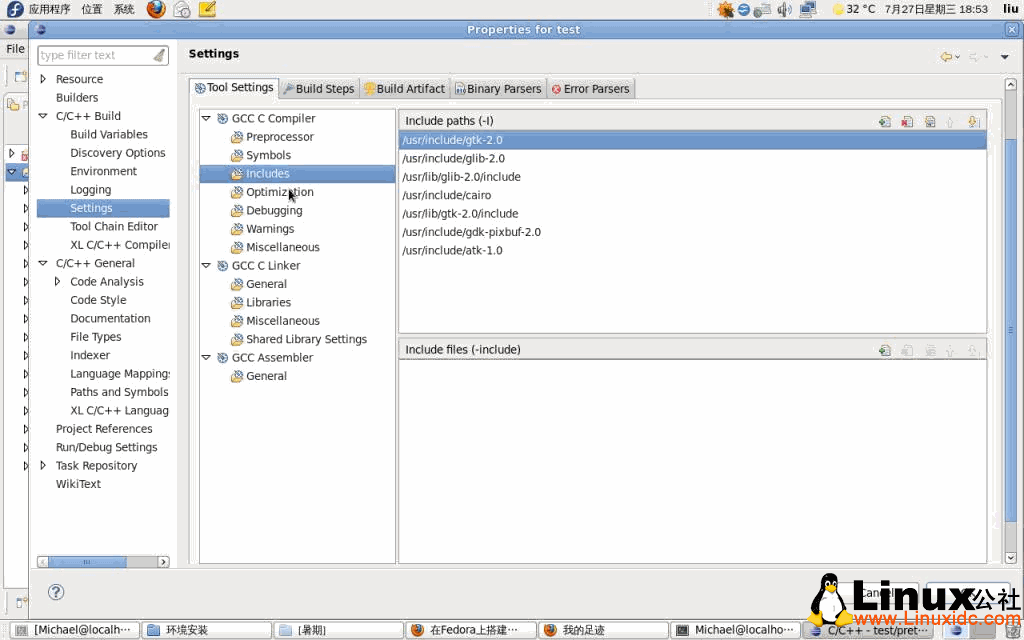
Task: Switch to the Build Steps tab
Action: pyautogui.click(x=318, y=88)
